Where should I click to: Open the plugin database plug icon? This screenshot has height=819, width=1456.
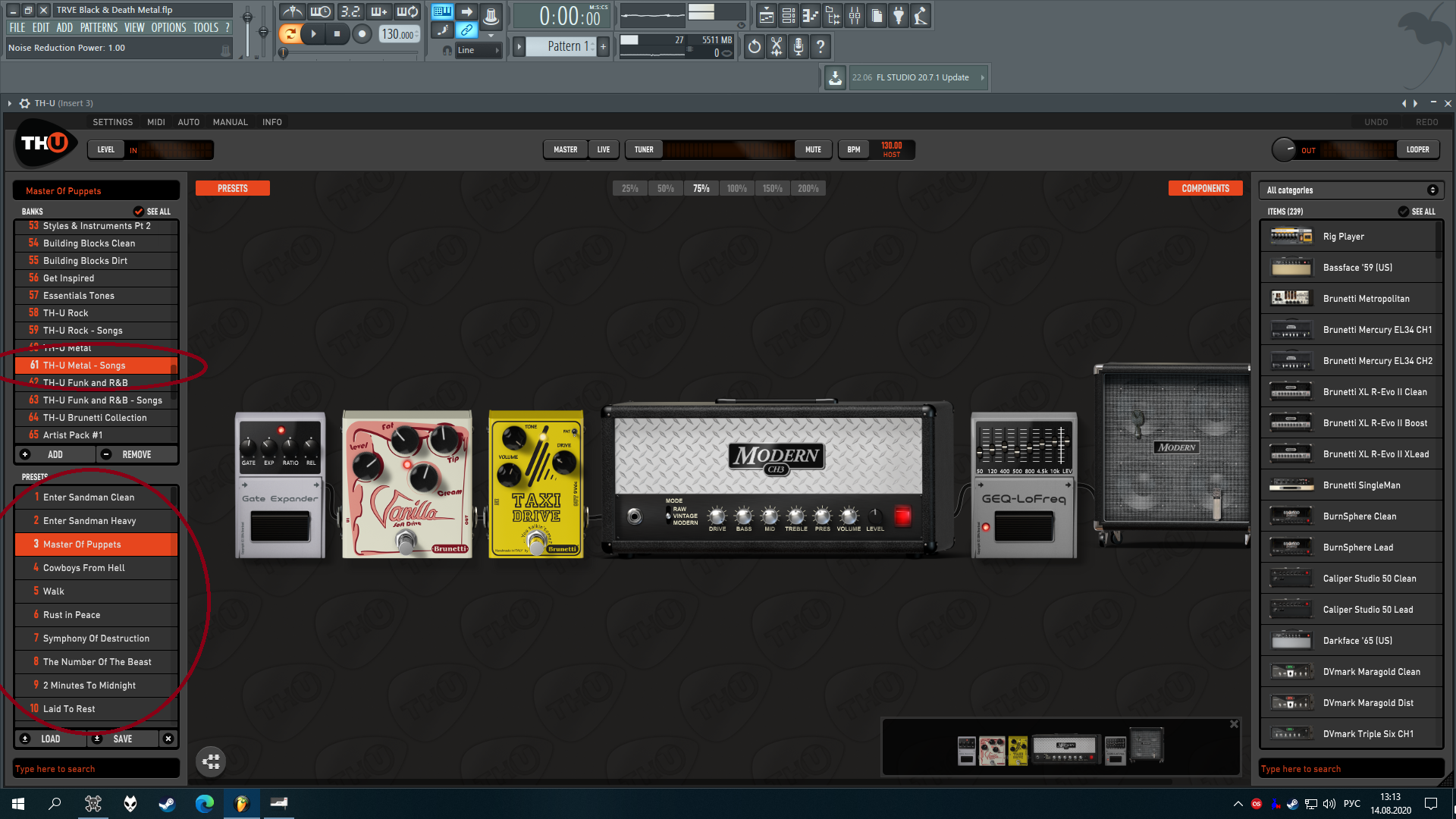899,16
